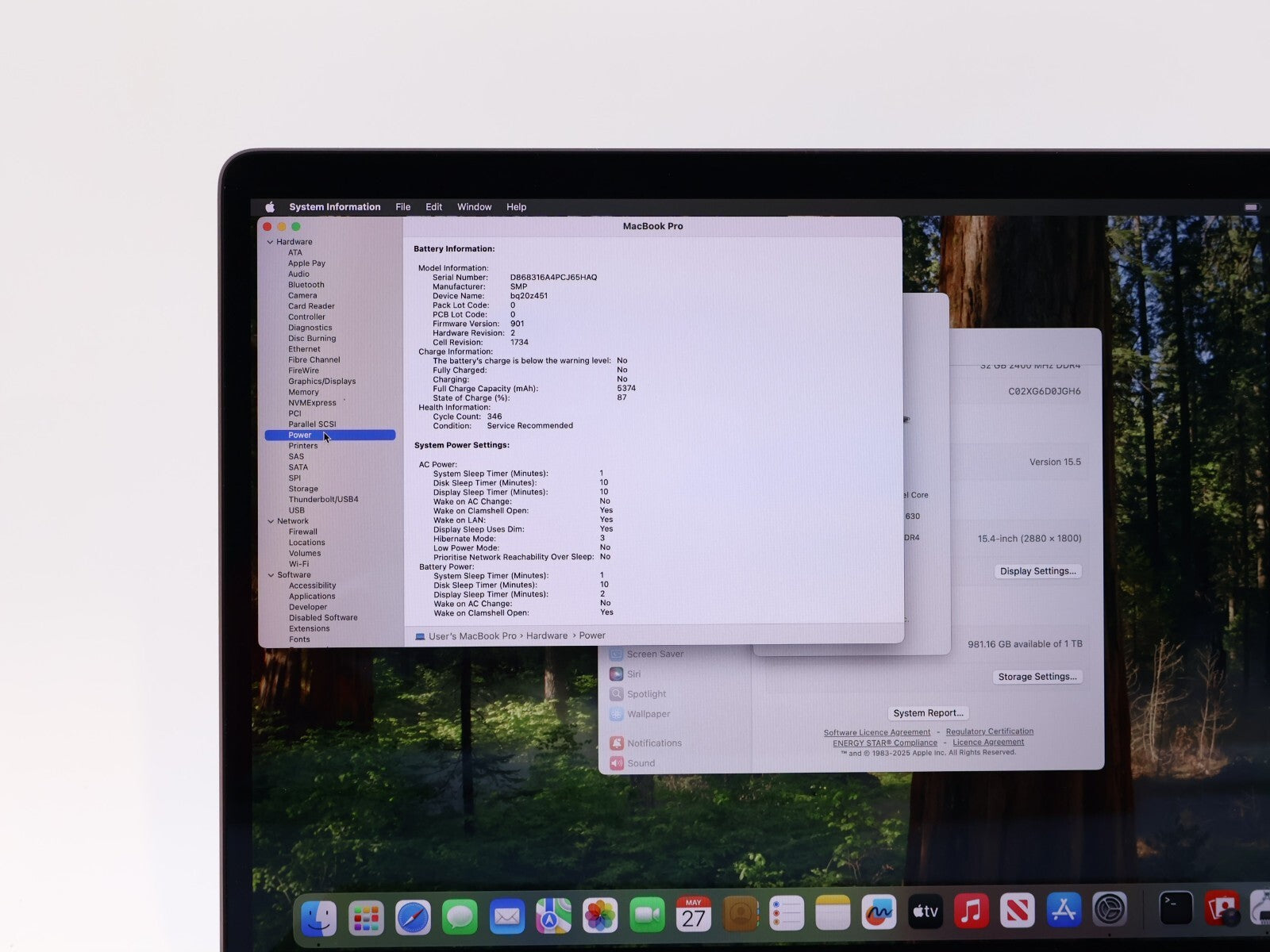Open the File menu
The width and height of the screenshot is (1270, 952).
pyautogui.click(x=403, y=207)
